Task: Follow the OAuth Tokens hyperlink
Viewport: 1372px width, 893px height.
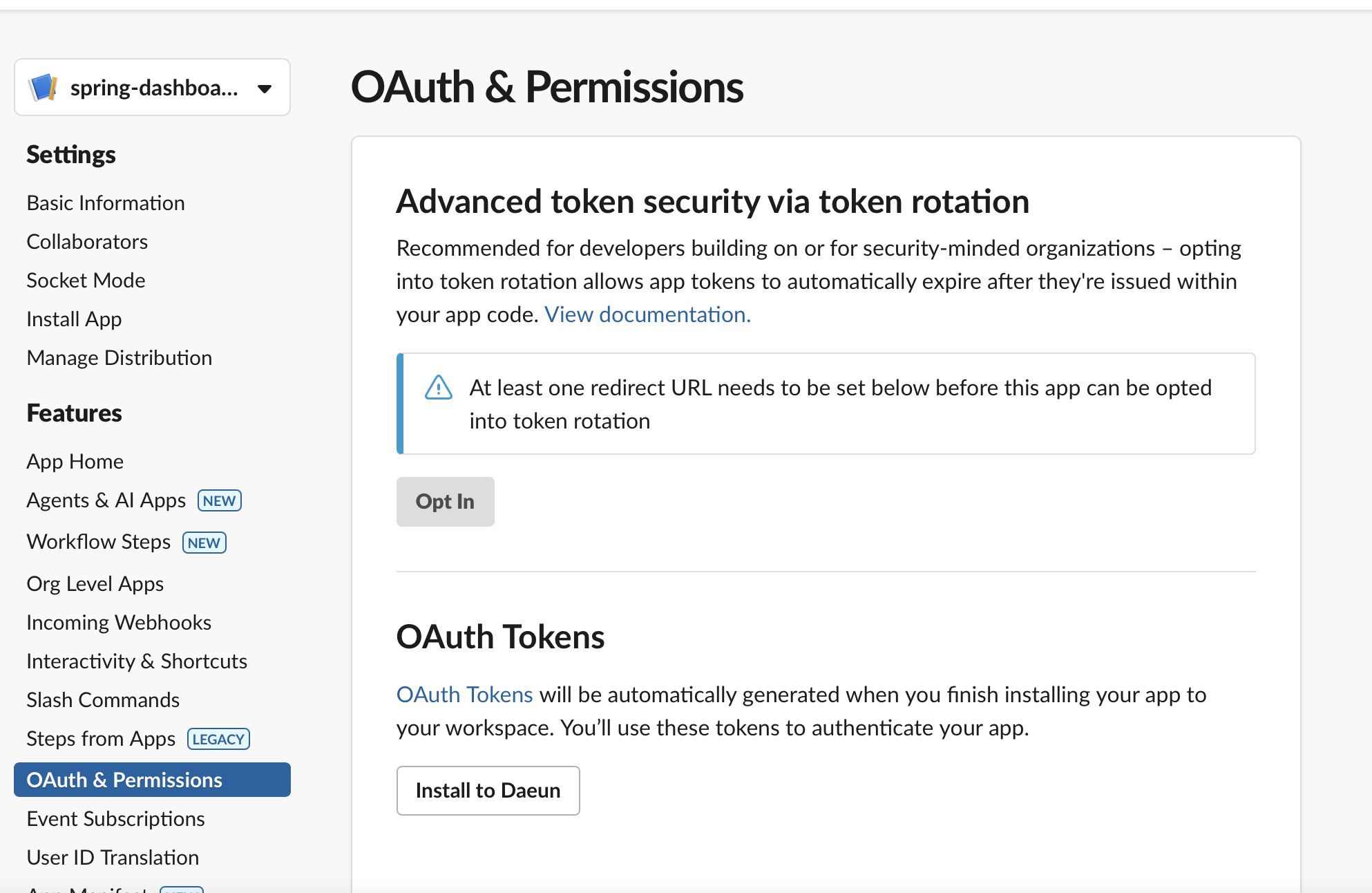Action: click(x=464, y=695)
